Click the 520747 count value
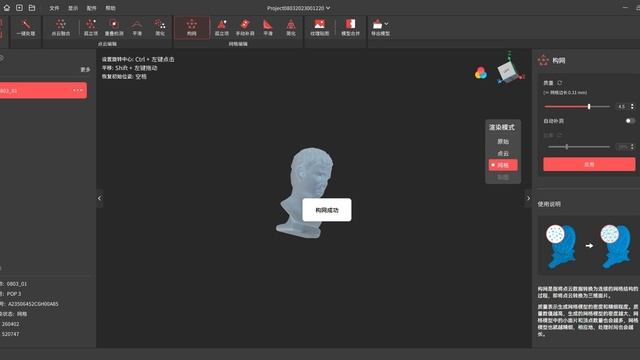This screenshot has width=640, height=360. coord(11,334)
